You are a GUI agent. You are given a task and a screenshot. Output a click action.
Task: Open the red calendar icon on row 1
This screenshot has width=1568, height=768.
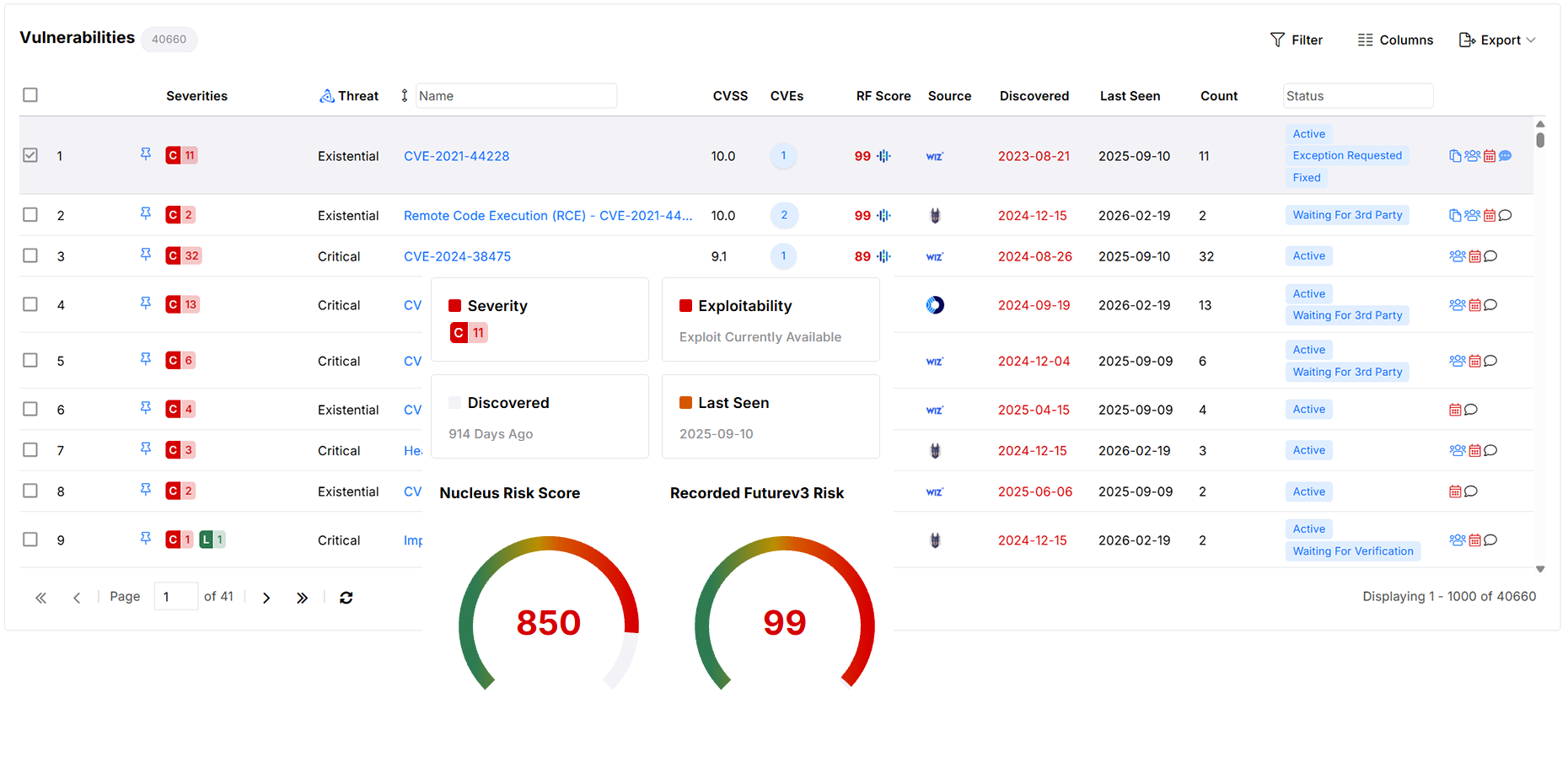click(x=1489, y=155)
